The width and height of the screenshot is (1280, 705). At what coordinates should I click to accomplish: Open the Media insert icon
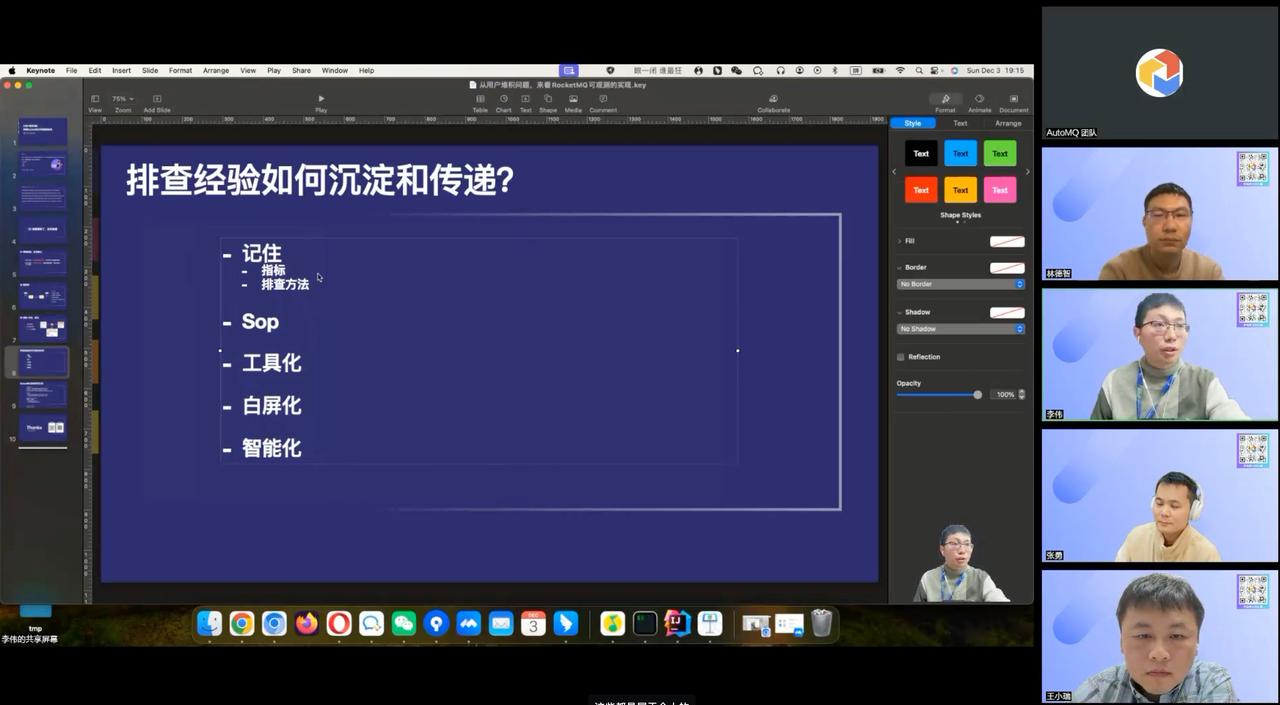pos(573,99)
